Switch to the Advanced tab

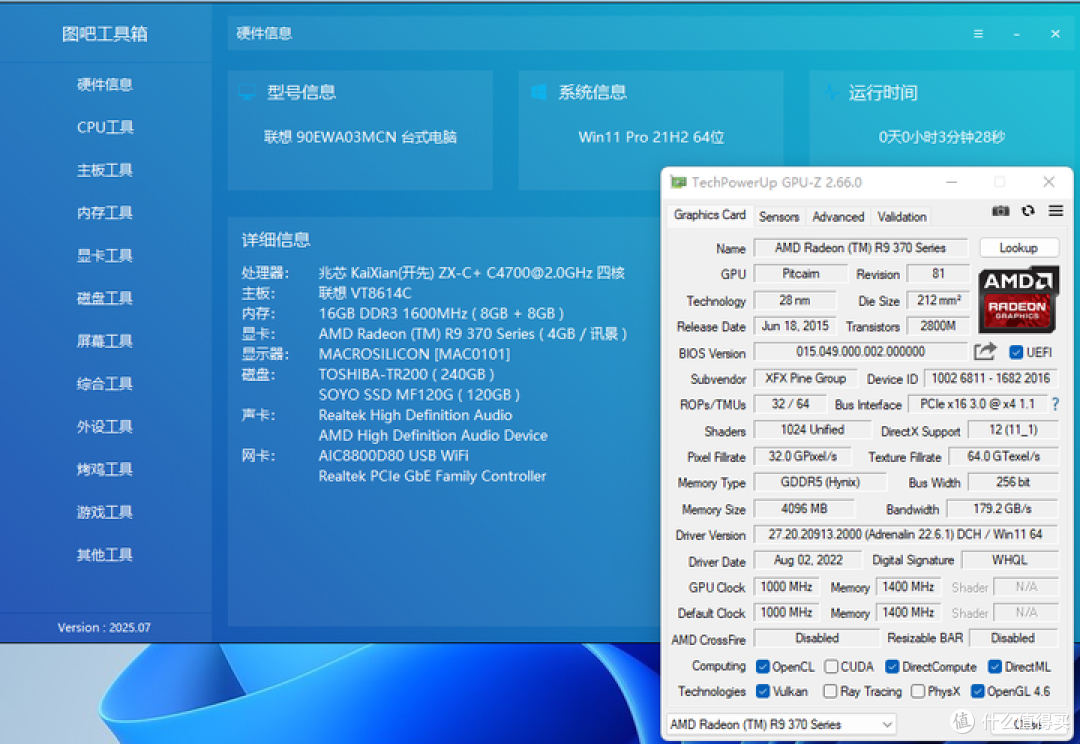tap(838, 217)
